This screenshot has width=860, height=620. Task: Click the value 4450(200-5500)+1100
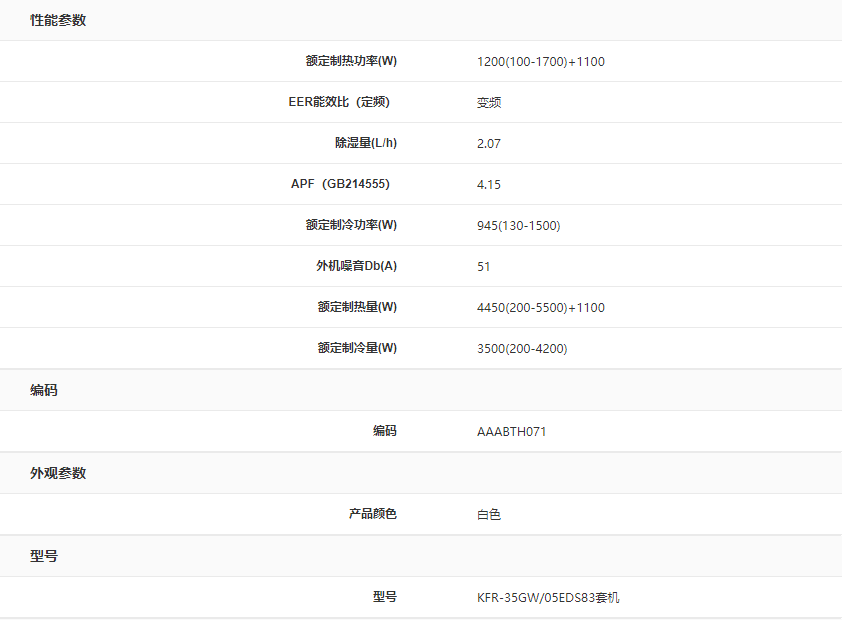click(x=540, y=308)
